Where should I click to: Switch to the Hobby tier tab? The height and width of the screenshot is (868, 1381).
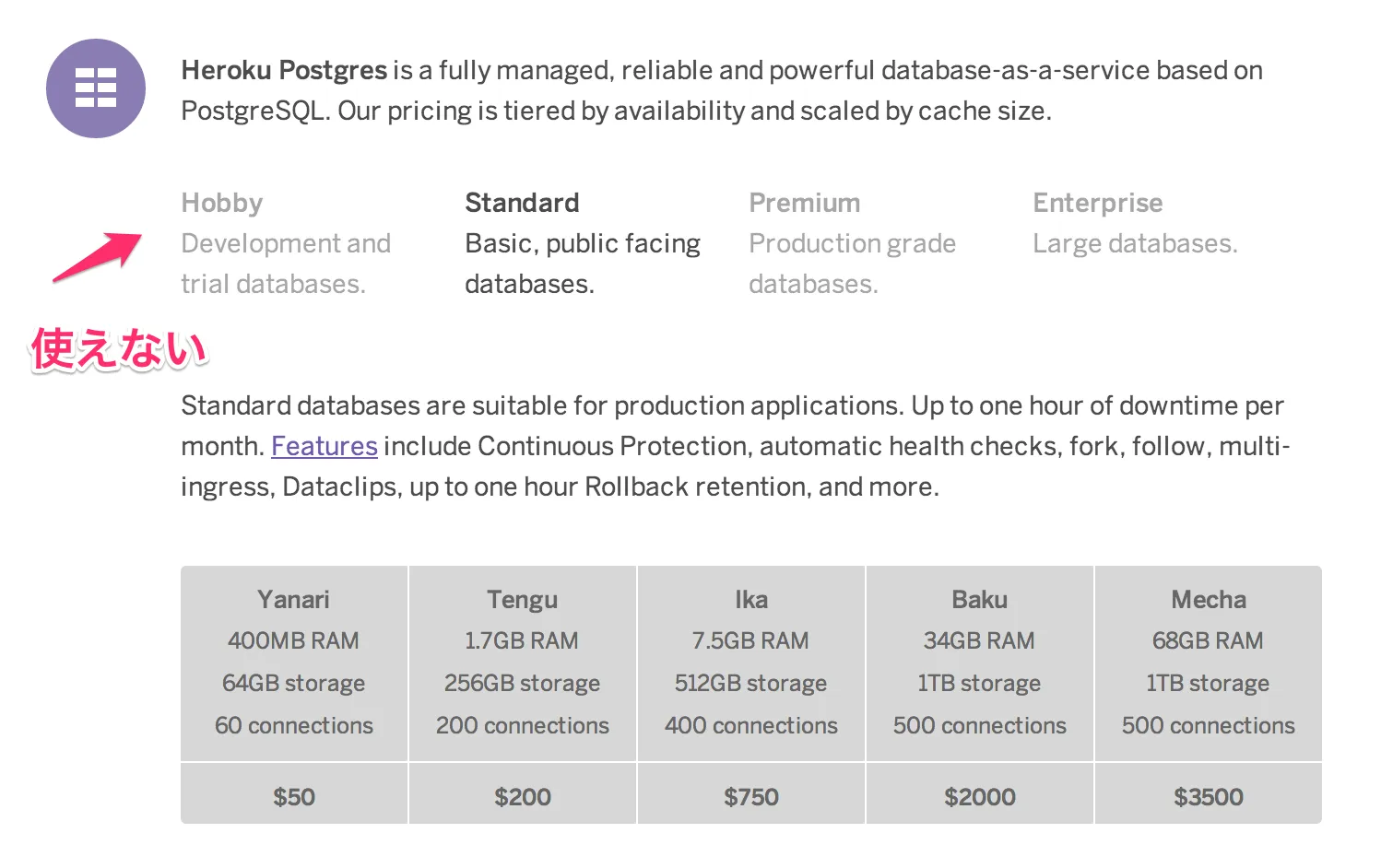coord(221,203)
